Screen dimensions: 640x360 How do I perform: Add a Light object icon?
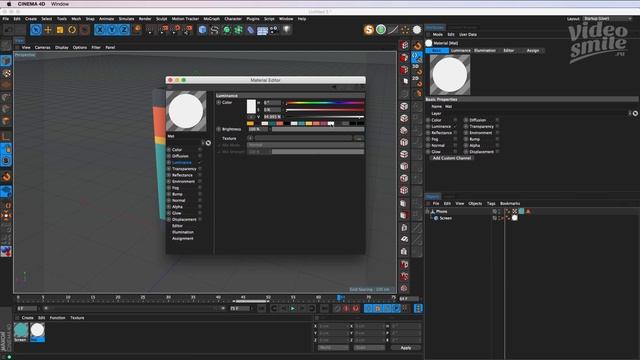(x=287, y=30)
